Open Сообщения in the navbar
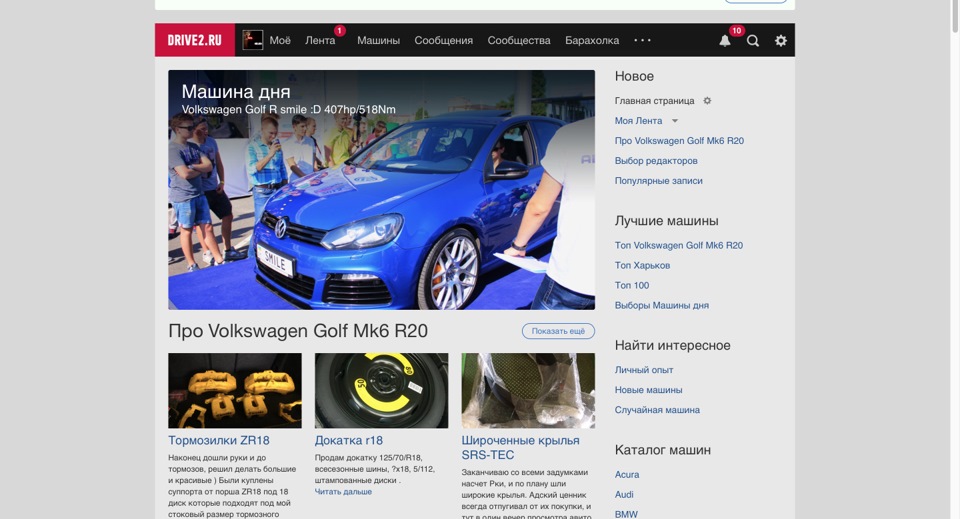Viewport: 960px width, 519px height. [443, 40]
